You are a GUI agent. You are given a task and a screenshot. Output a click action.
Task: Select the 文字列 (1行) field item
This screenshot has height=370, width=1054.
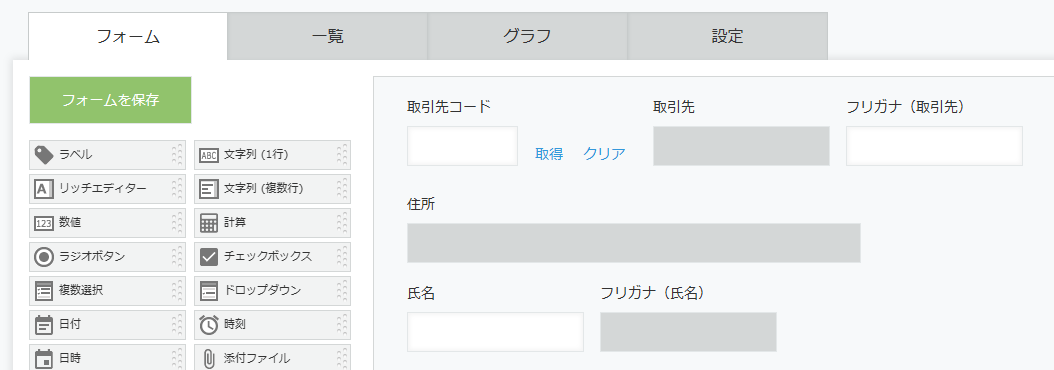tap(272, 155)
